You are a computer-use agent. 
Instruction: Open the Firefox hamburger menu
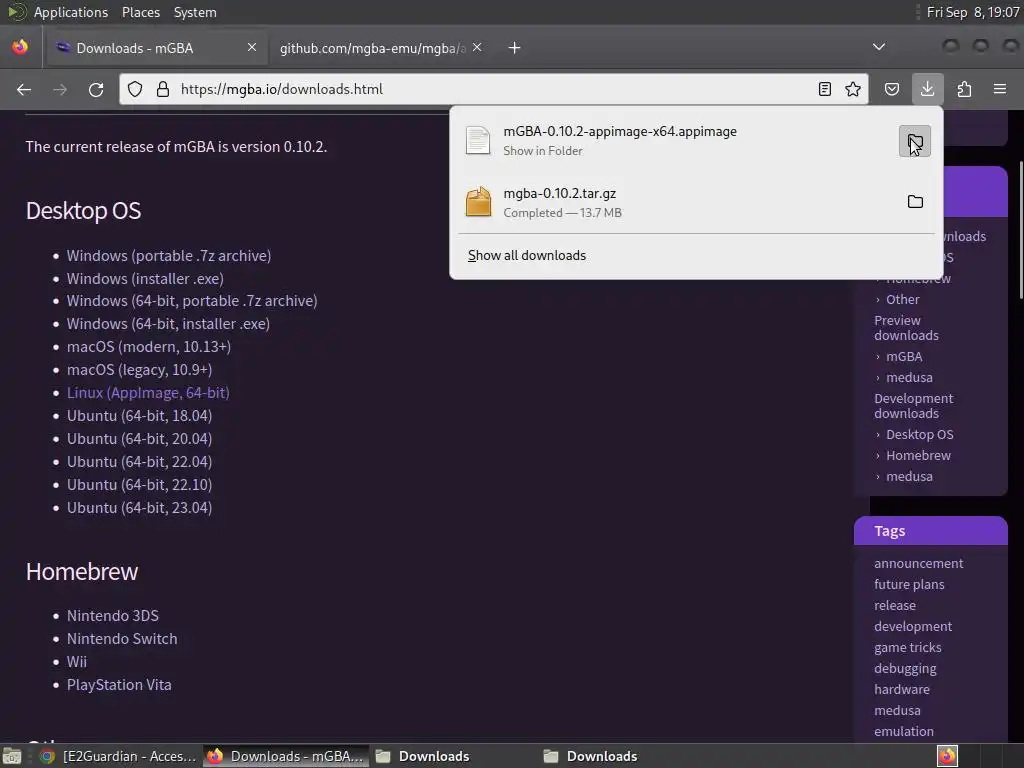click(x=1000, y=89)
